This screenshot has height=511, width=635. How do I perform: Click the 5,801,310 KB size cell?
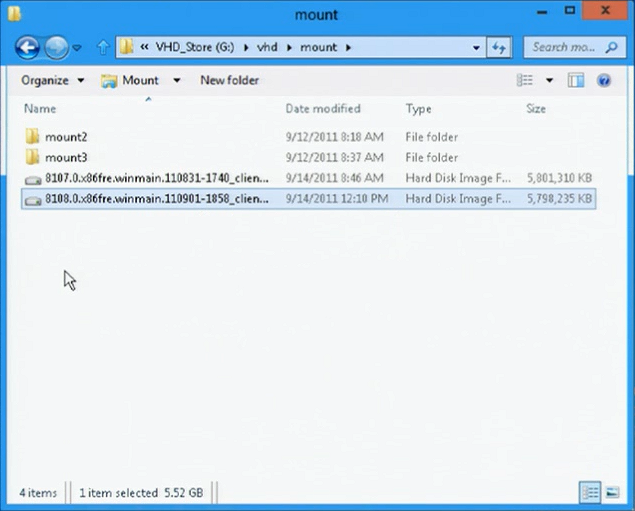pyautogui.click(x=559, y=178)
